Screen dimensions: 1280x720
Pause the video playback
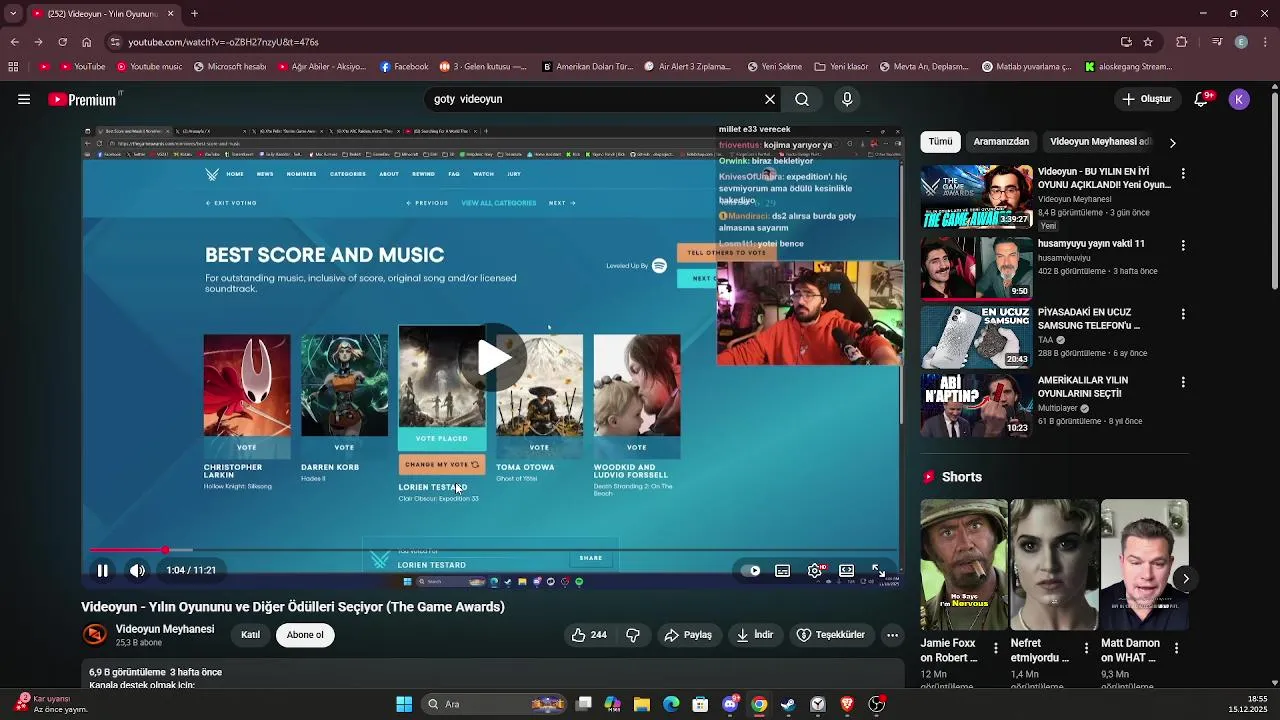click(102, 570)
